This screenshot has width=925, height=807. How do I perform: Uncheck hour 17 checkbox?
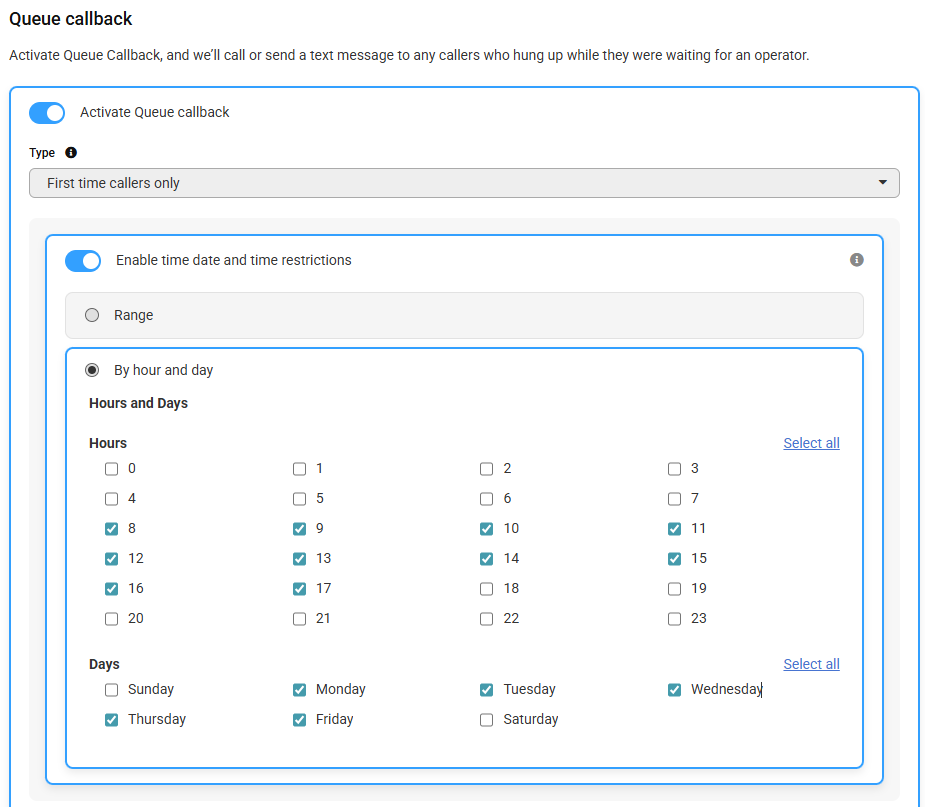300,589
